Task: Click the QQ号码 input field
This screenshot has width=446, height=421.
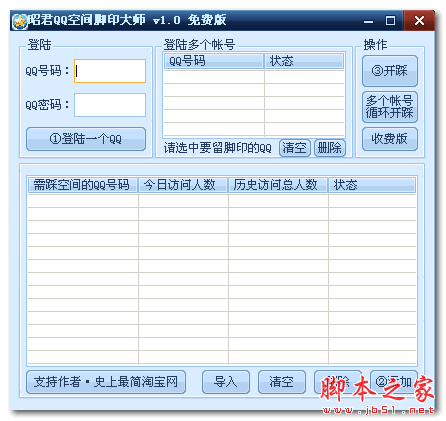Action: click(110, 71)
